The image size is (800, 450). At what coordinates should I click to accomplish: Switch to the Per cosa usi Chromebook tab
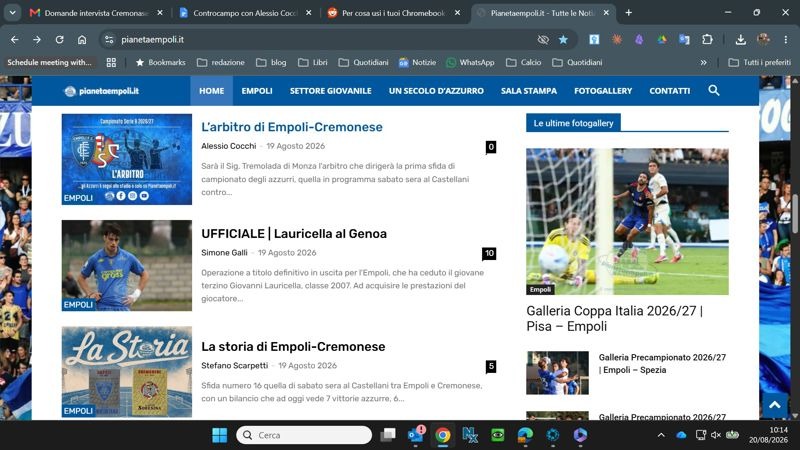click(393, 13)
